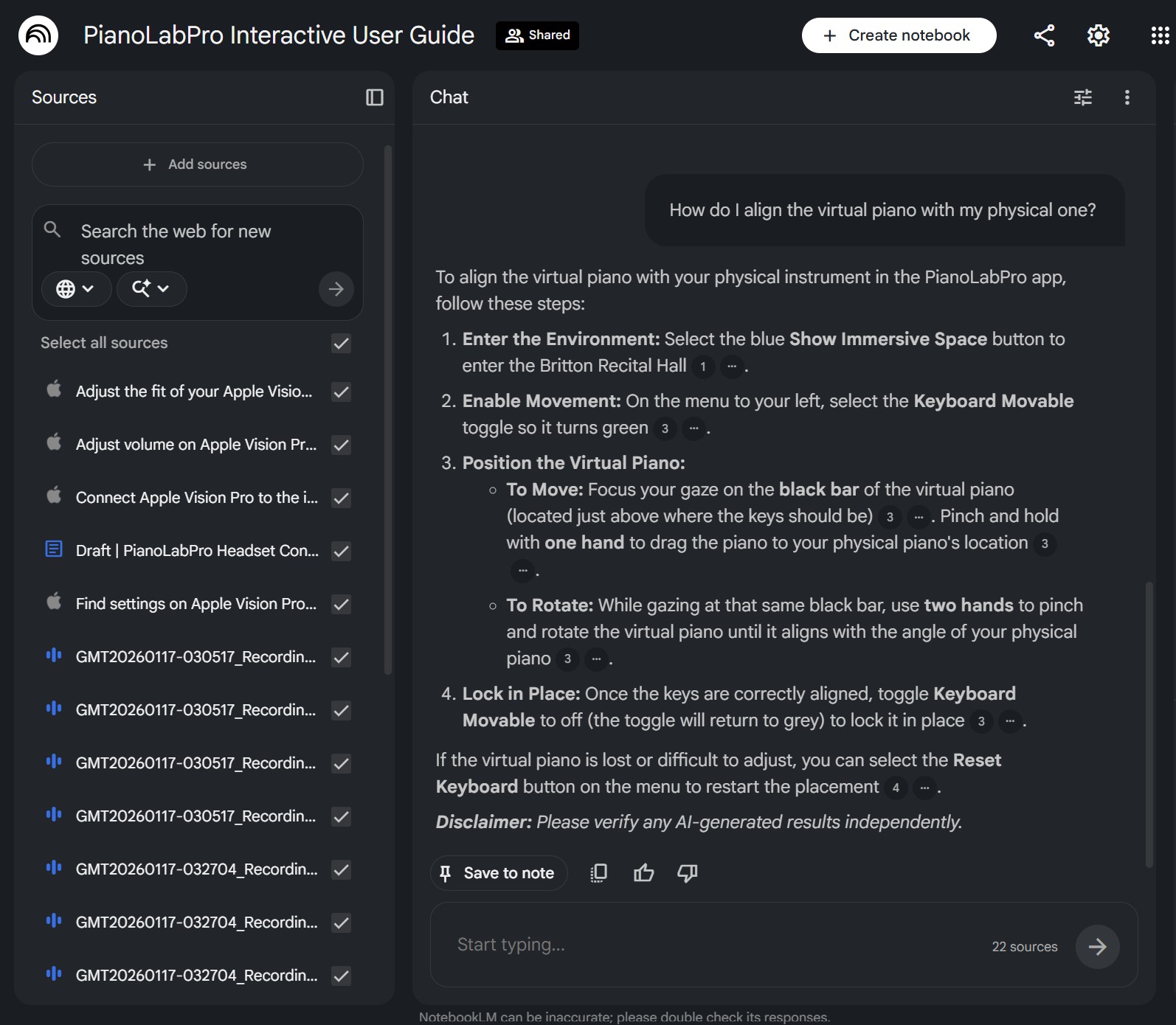Give the response a thumbs down
Viewport: 1176px width, 1025px height.
pyautogui.click(x=687, y=873)
